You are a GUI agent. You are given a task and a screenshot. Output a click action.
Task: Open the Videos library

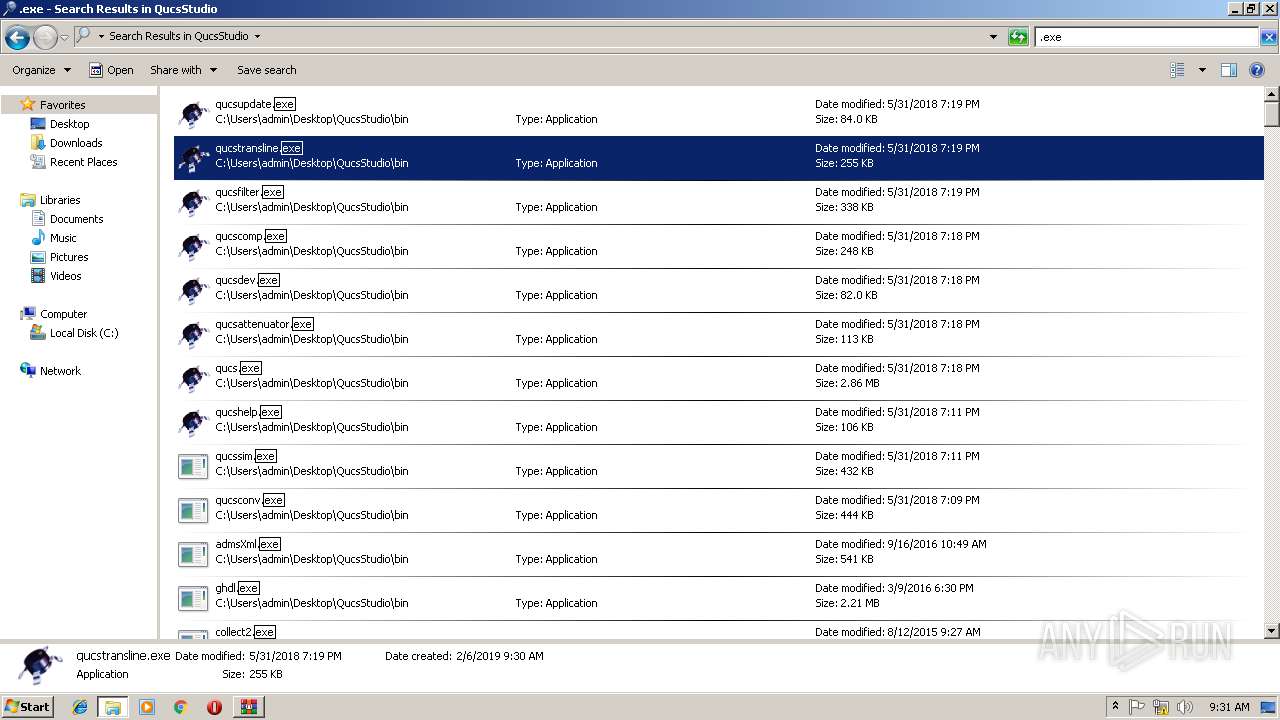coord(65,276)
